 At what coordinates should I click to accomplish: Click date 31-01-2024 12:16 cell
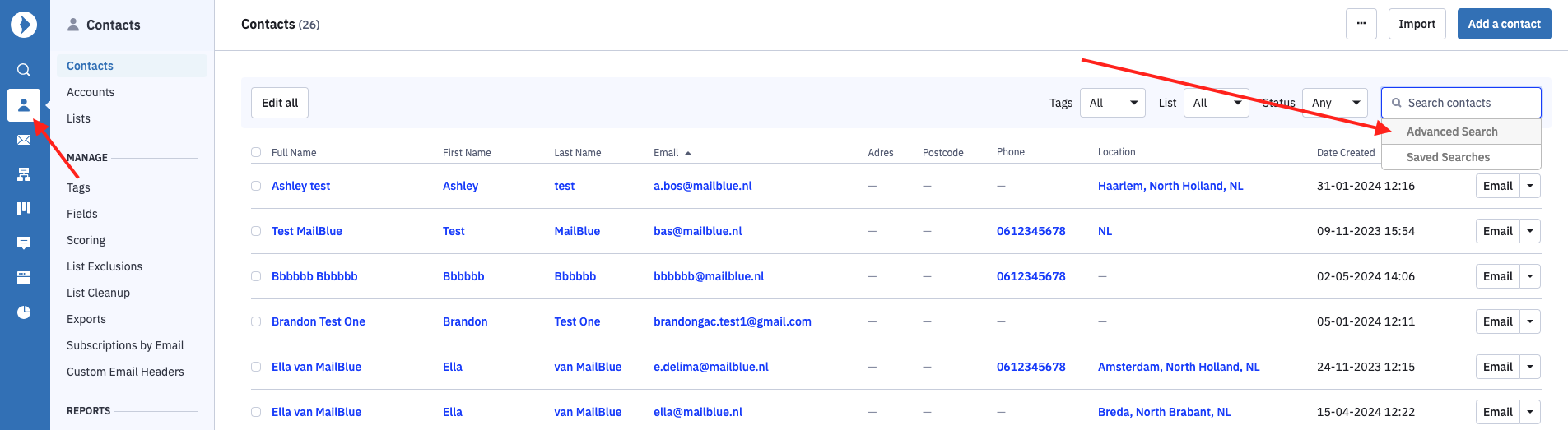coord(1366,186)
